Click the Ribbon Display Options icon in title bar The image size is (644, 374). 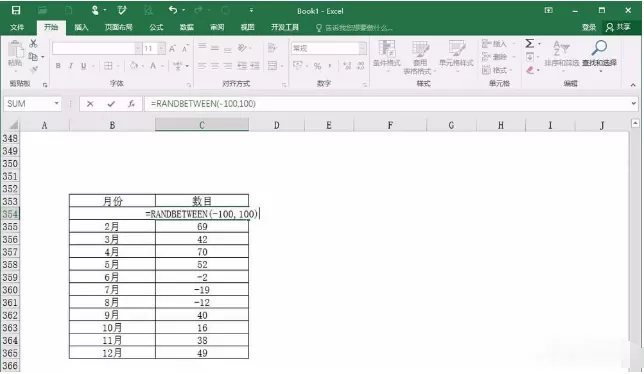coord(548,11)
